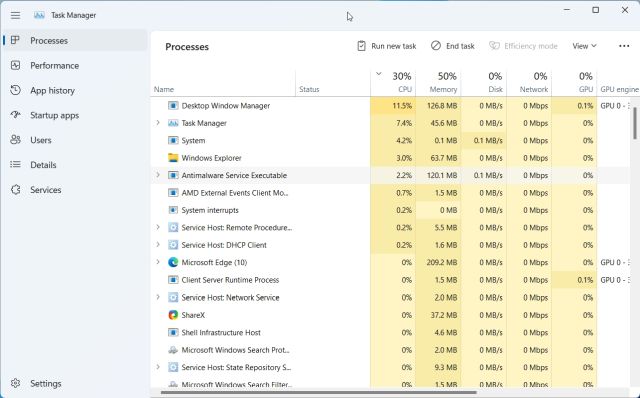Image resolution: width=640 pixels, height=398 pixels.
Task: Click the Task Manager title bar app icon
Action: (x=39, y=15)
